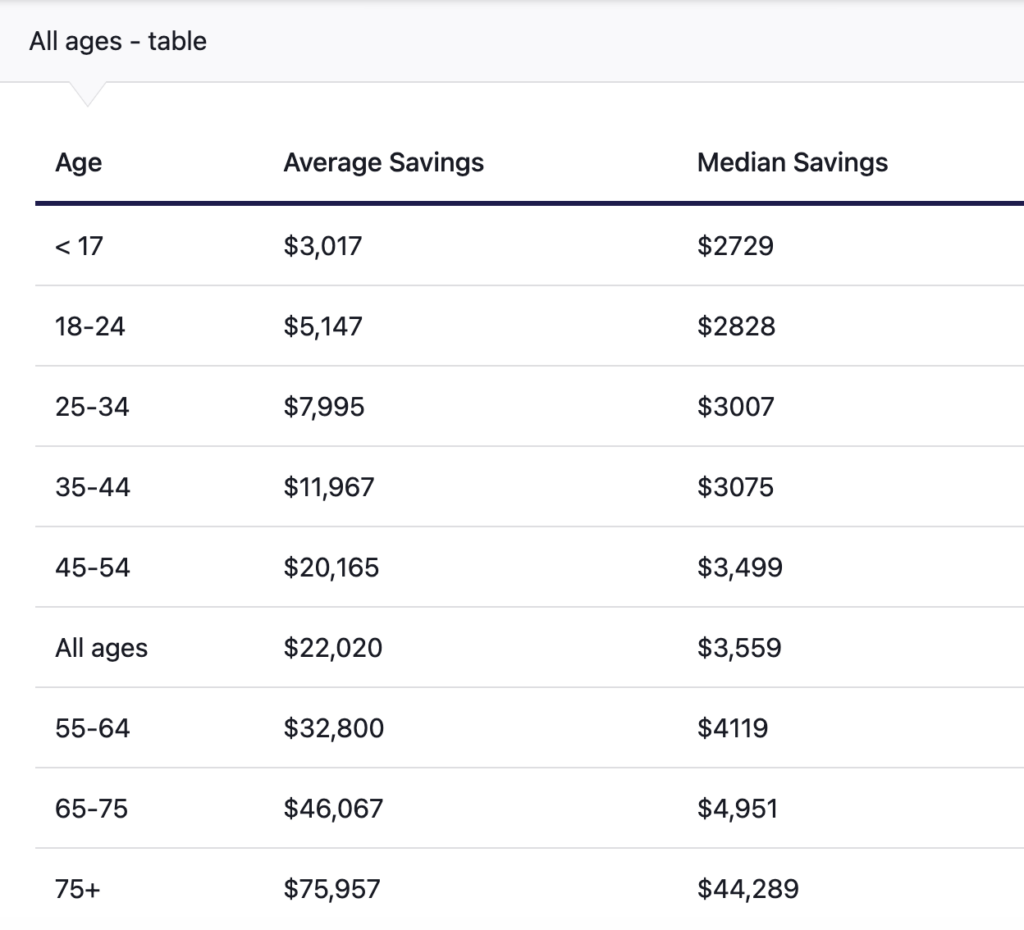The image size is (1024, 930).
Task: Click the "All ages" row label in table
Action: tap(101, 648)
